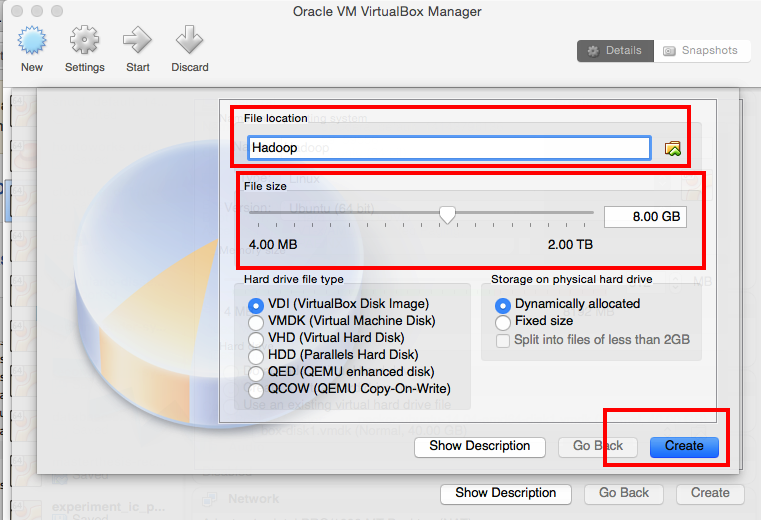Select HDD (Parallels Hard Disk) option
The height and width of the screenshot is (520, 761).
tap(256, 356)
